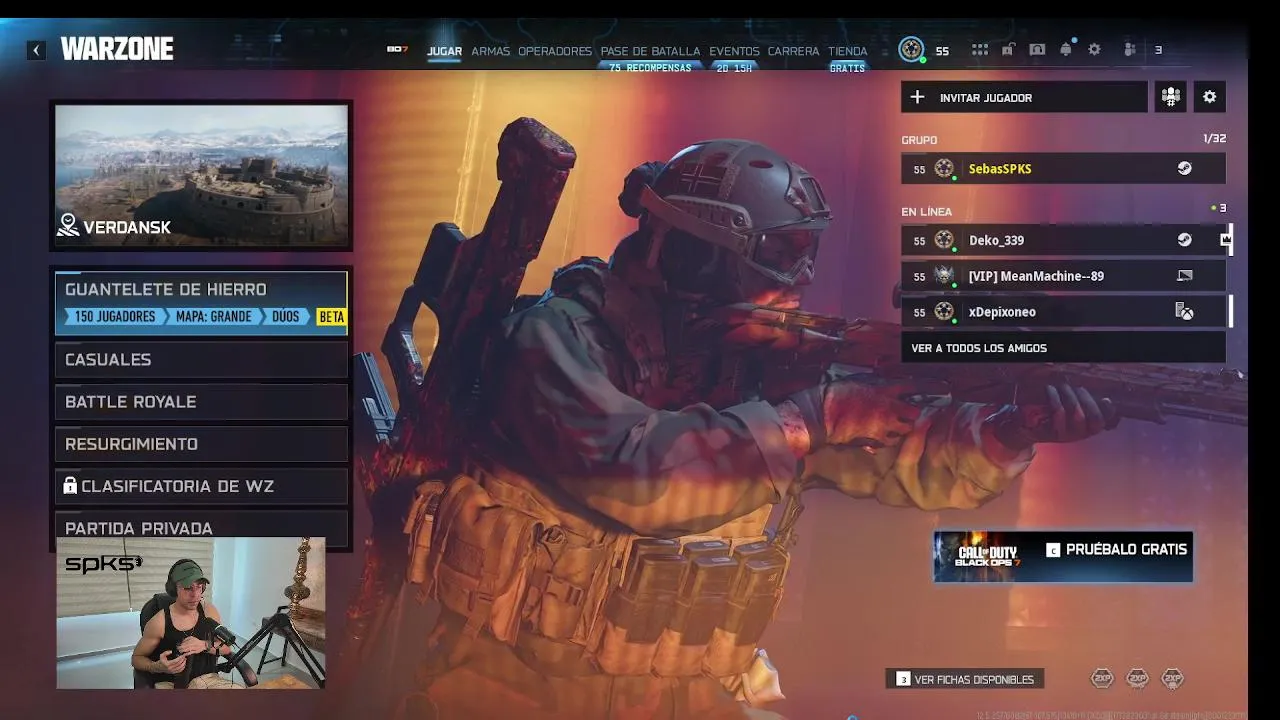Viewport: 1280px width, 720px height.
Task: Click VER A TODOS LOS AMIGOS
Action: 1063,348
